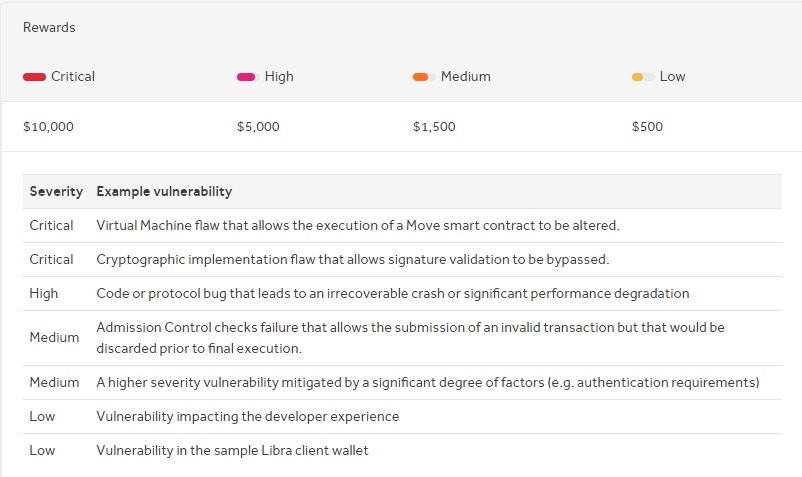Select the higher severity mitigated Medium row

click(x=402, y=382)
